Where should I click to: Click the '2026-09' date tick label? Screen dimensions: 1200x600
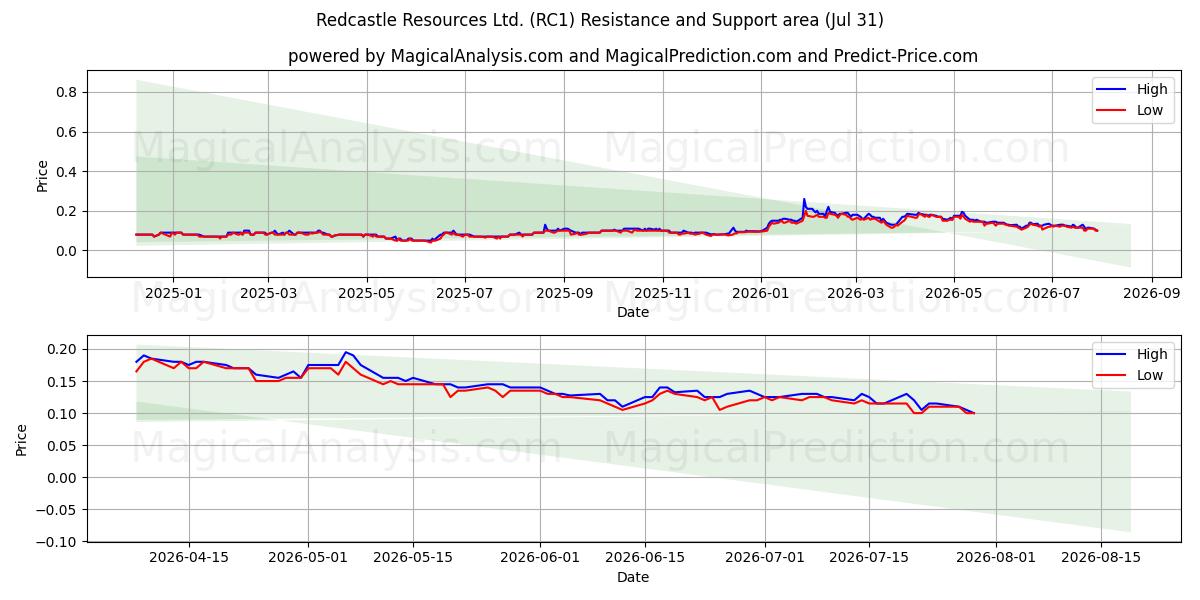(x=1152, y=293)
